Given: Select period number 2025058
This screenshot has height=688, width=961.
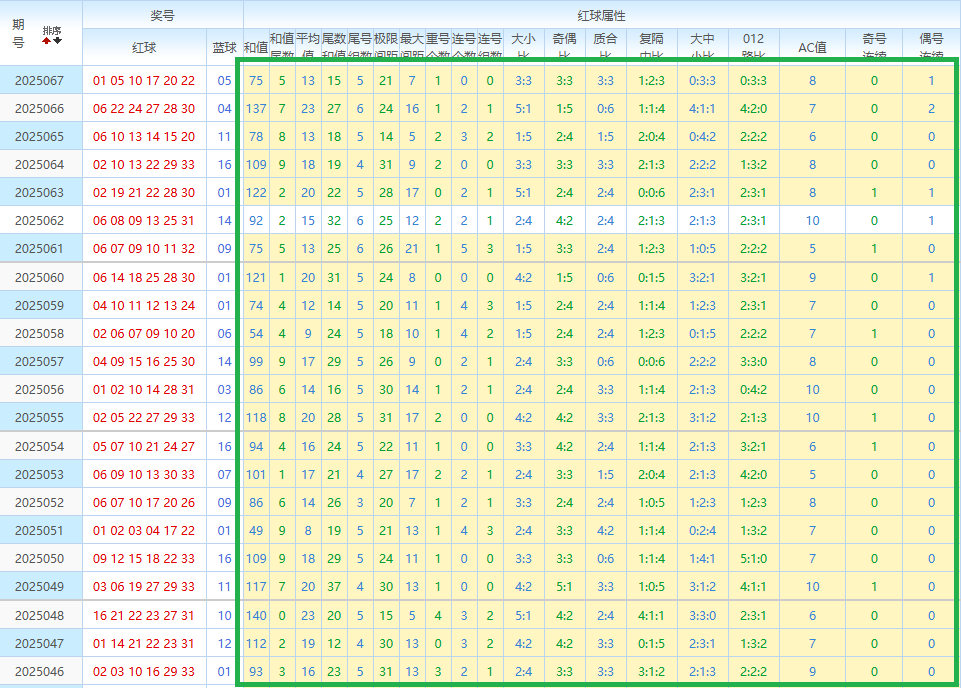Looking at the screenshot, I should (x=39, y=334).
